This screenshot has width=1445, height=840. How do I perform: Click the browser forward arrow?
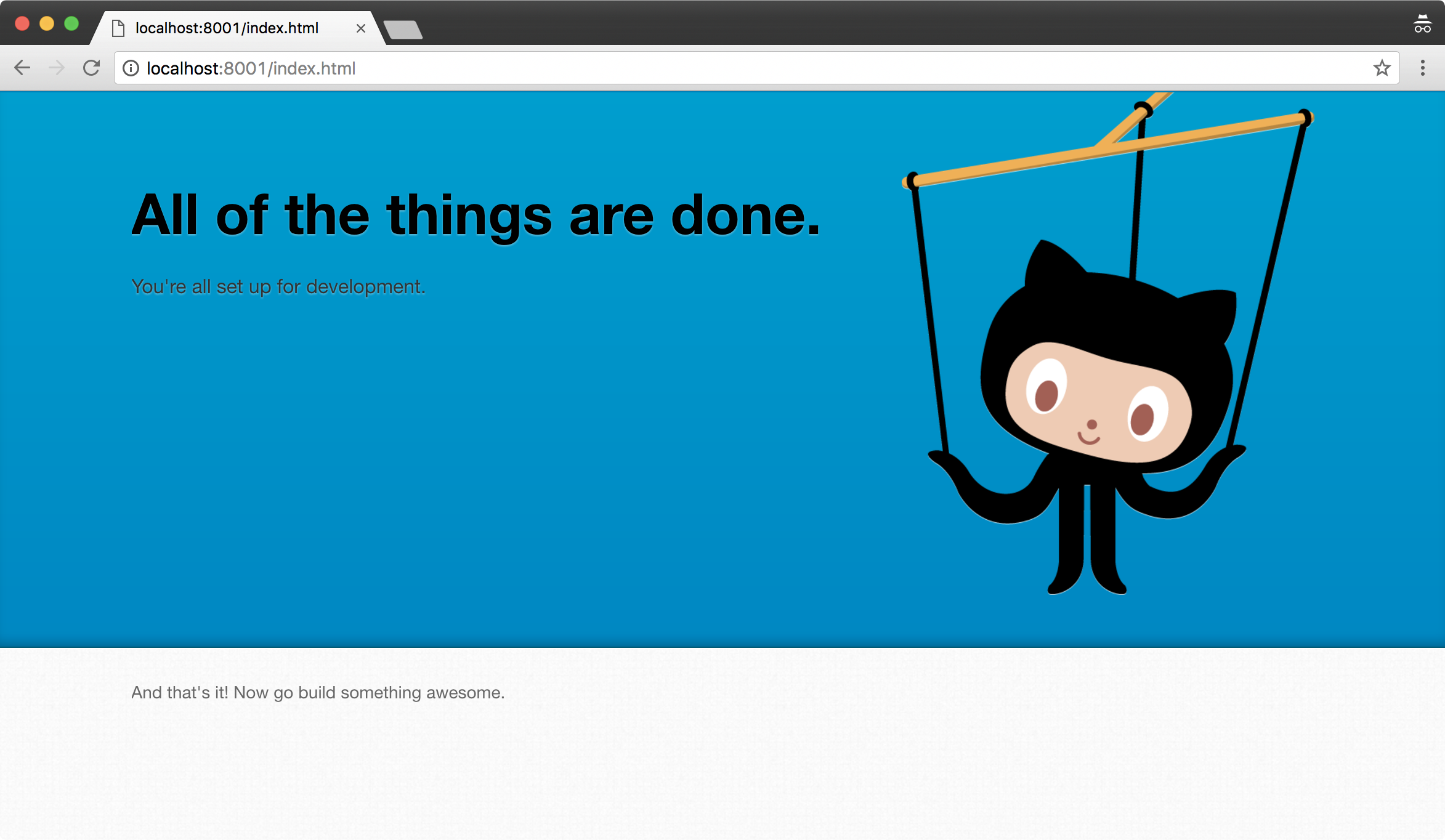click(x=57, y=68)
